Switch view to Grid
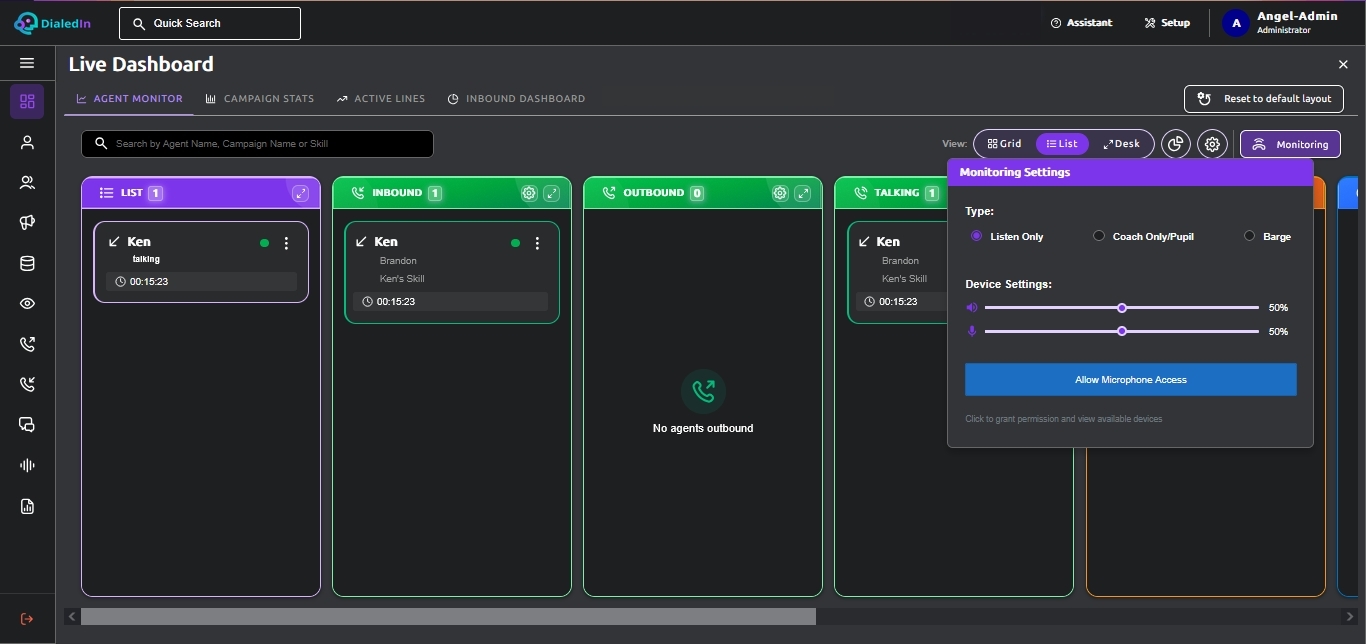The height and width of the screenshot is (644, 1366). 1005,144
